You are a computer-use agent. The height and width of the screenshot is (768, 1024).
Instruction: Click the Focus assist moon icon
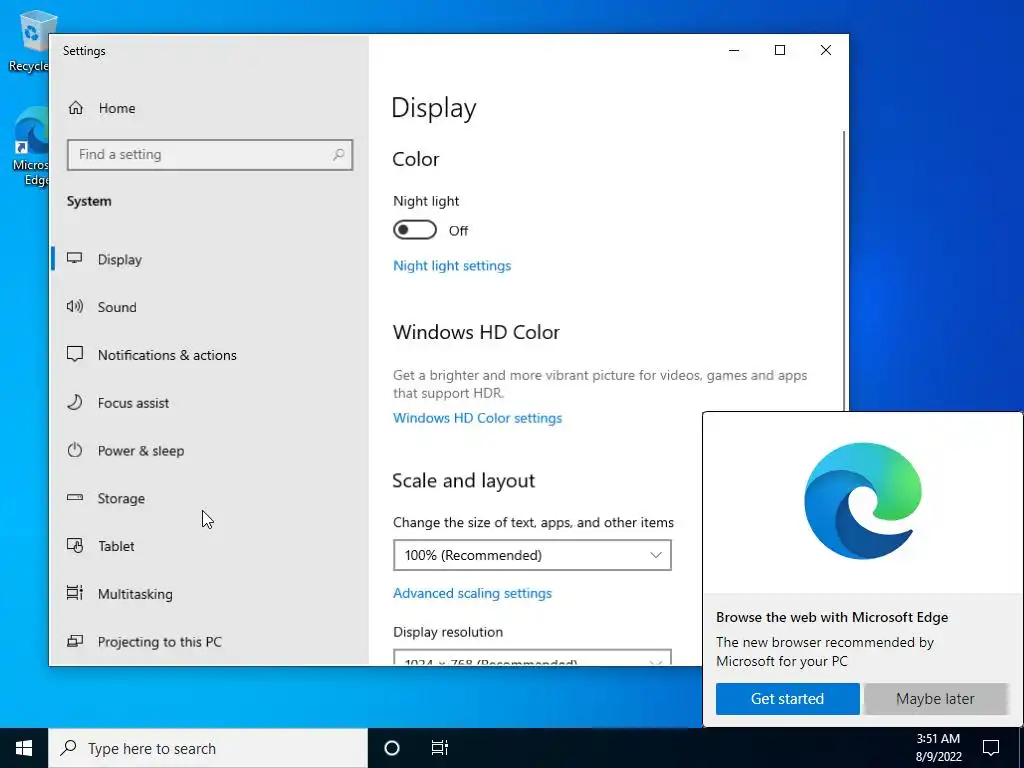pyautogui.click(x=75, y=402)
